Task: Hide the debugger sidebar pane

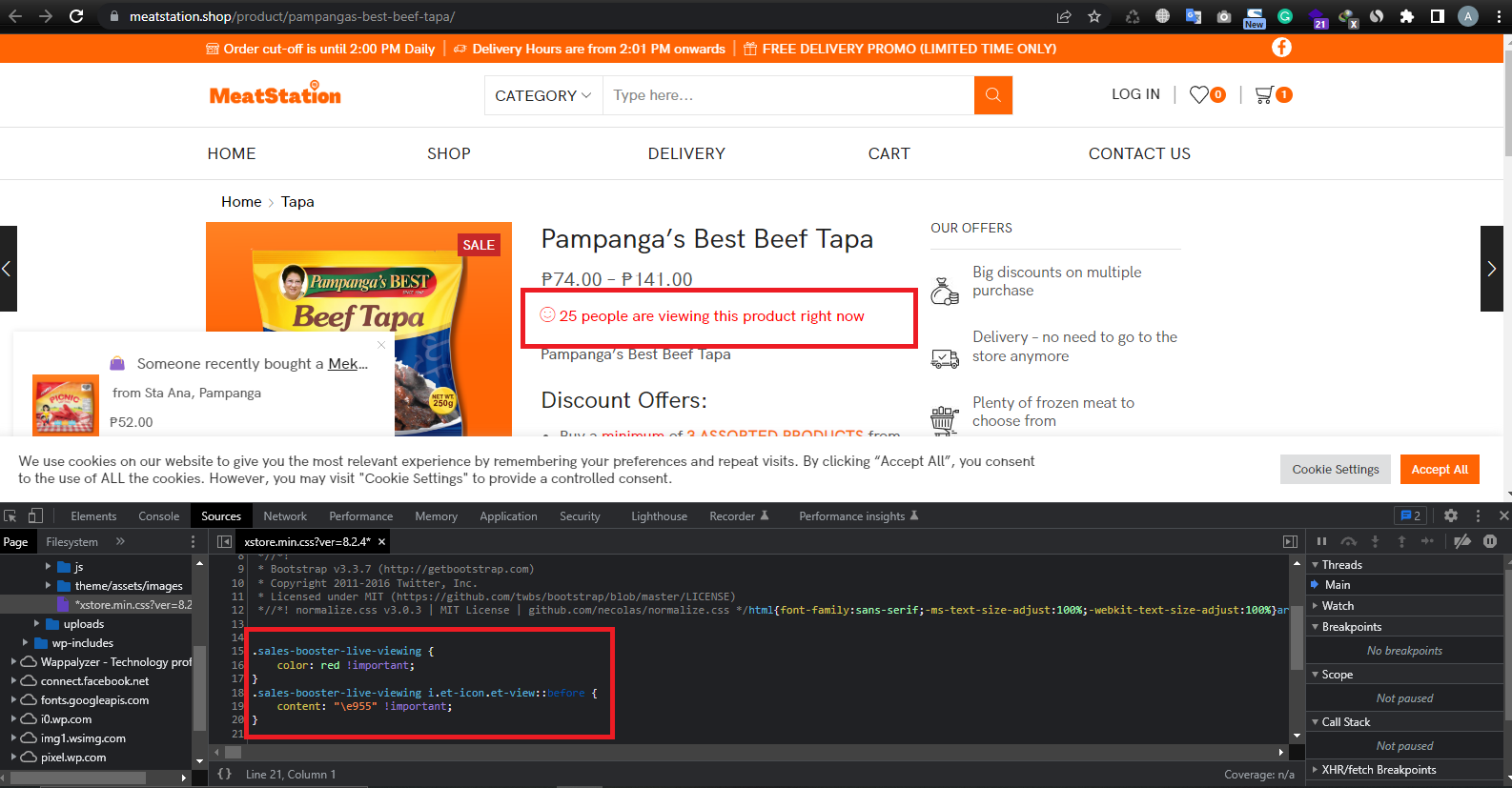Action: pos(1290,541)
